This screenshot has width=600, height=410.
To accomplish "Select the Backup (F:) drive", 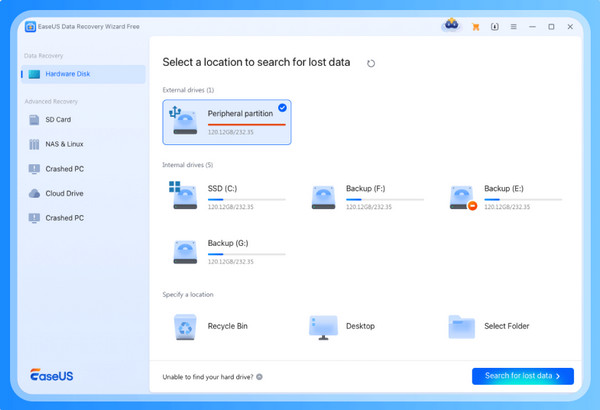I will pos(365,196).
